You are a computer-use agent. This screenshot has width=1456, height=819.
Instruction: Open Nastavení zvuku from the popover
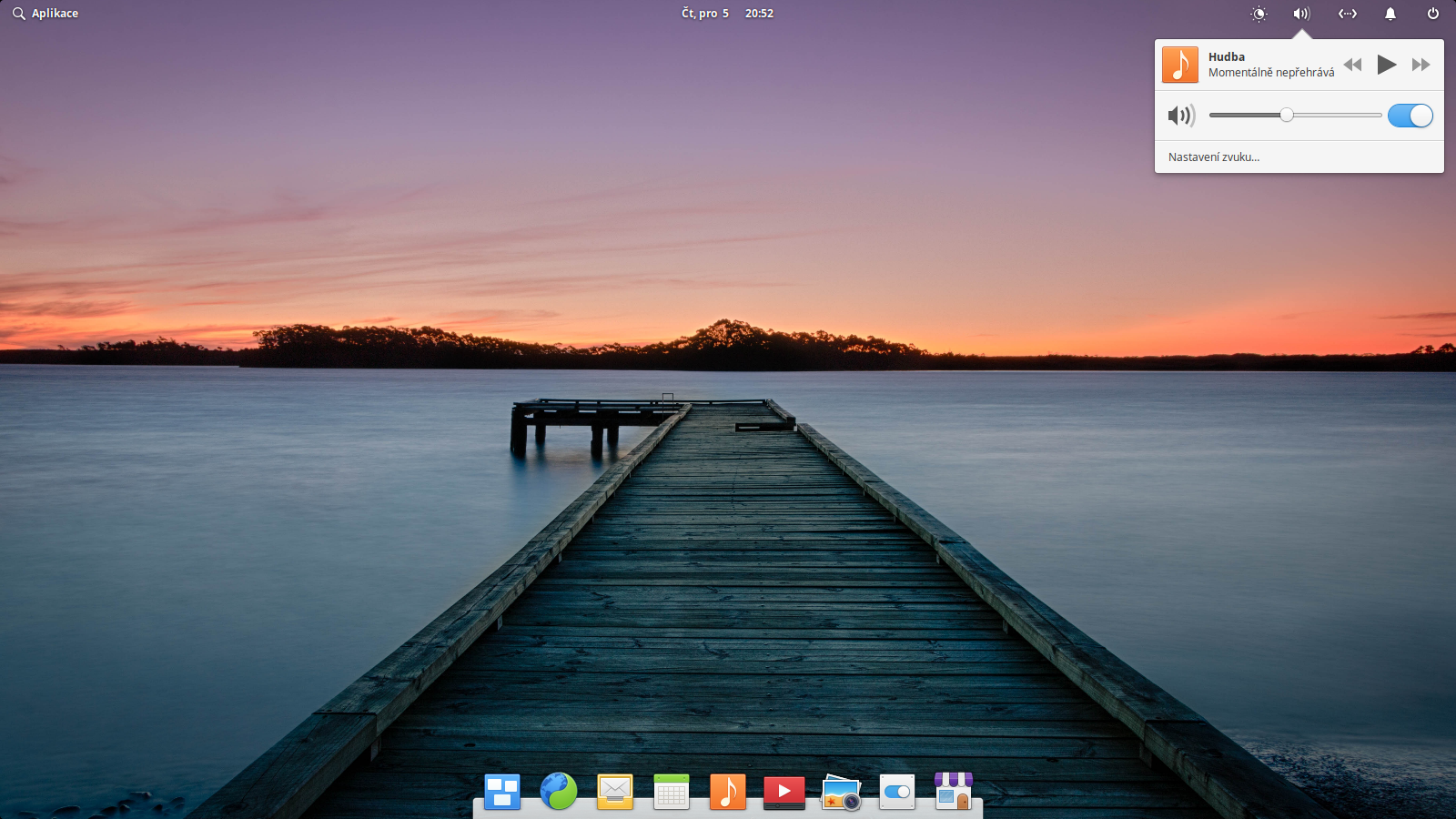point(1214,157)
